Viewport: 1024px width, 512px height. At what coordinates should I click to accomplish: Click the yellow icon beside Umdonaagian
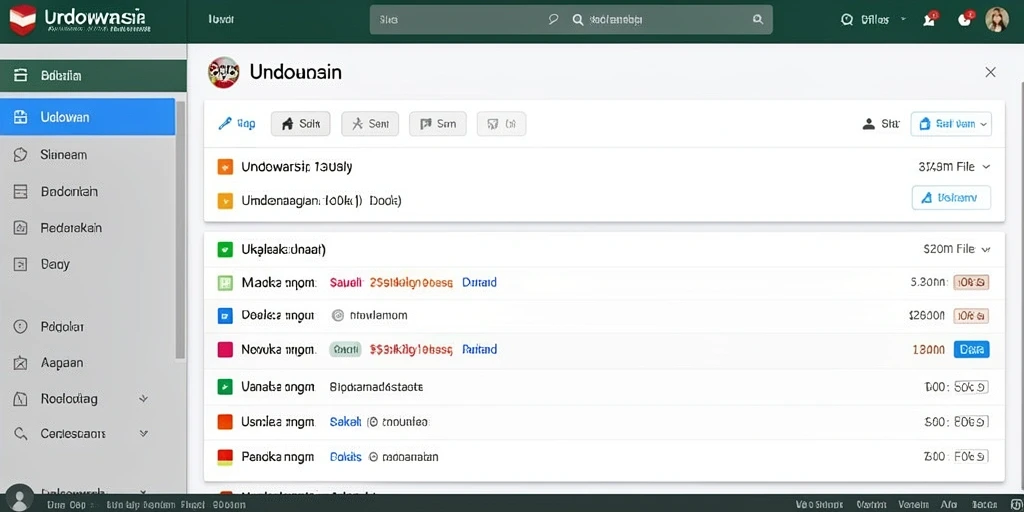(225, 200)
